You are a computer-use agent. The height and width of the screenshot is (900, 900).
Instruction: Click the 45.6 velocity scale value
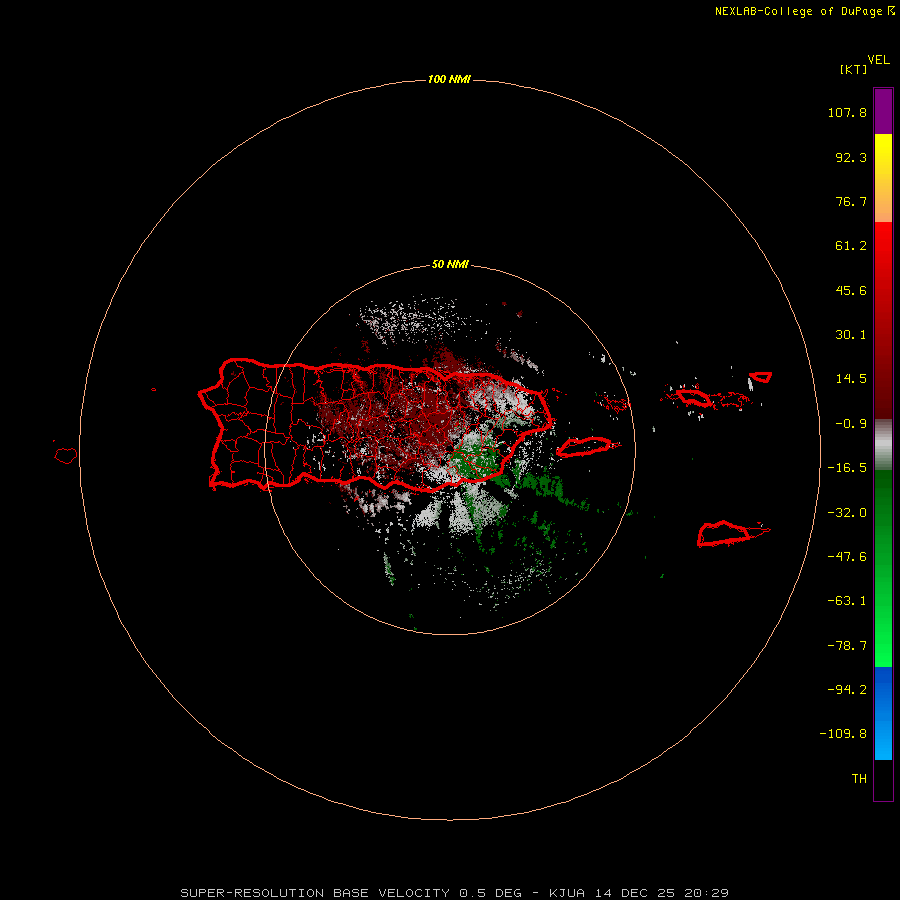[x=851, y=290]
